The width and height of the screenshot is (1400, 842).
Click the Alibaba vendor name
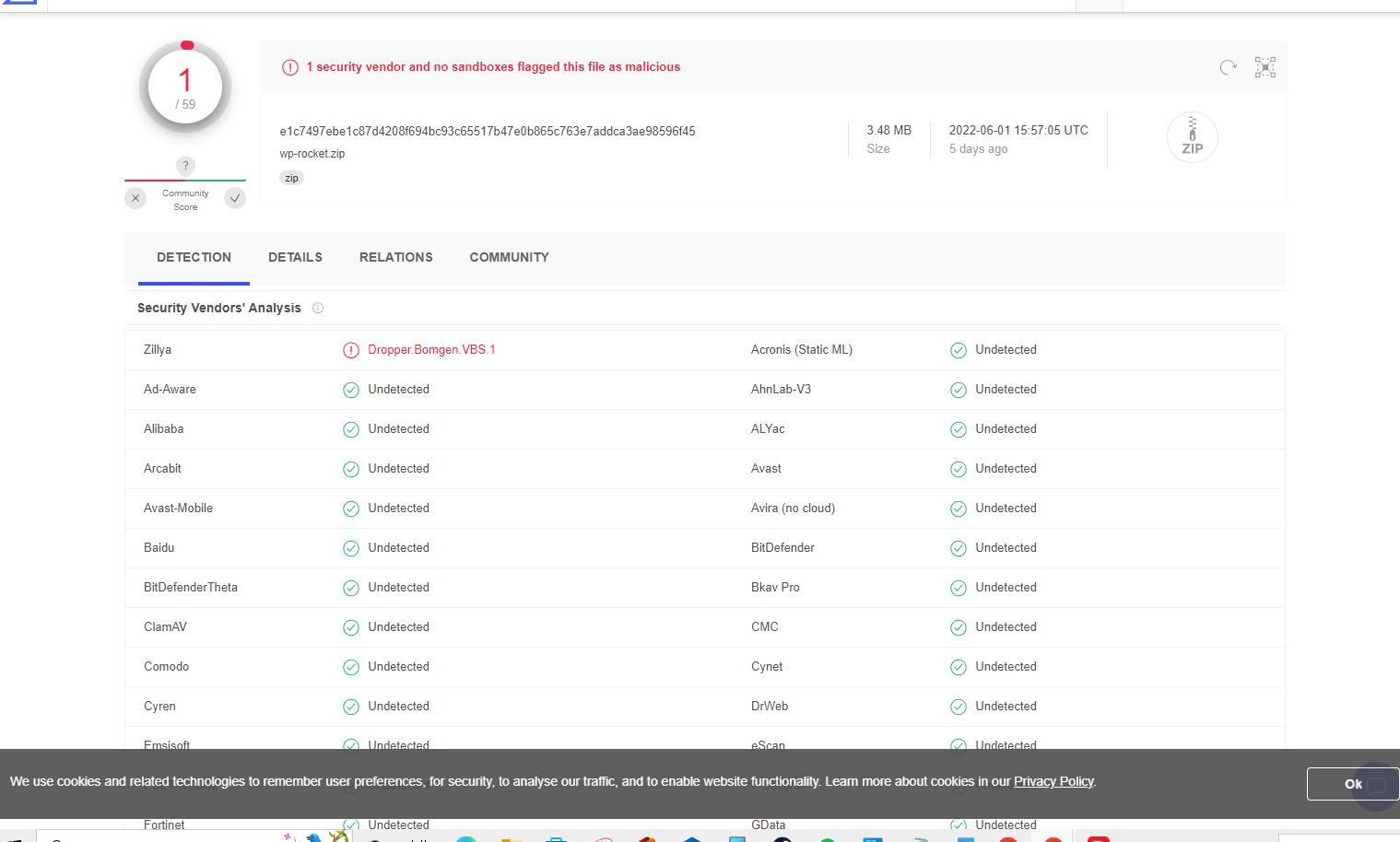tap(164, 429)
